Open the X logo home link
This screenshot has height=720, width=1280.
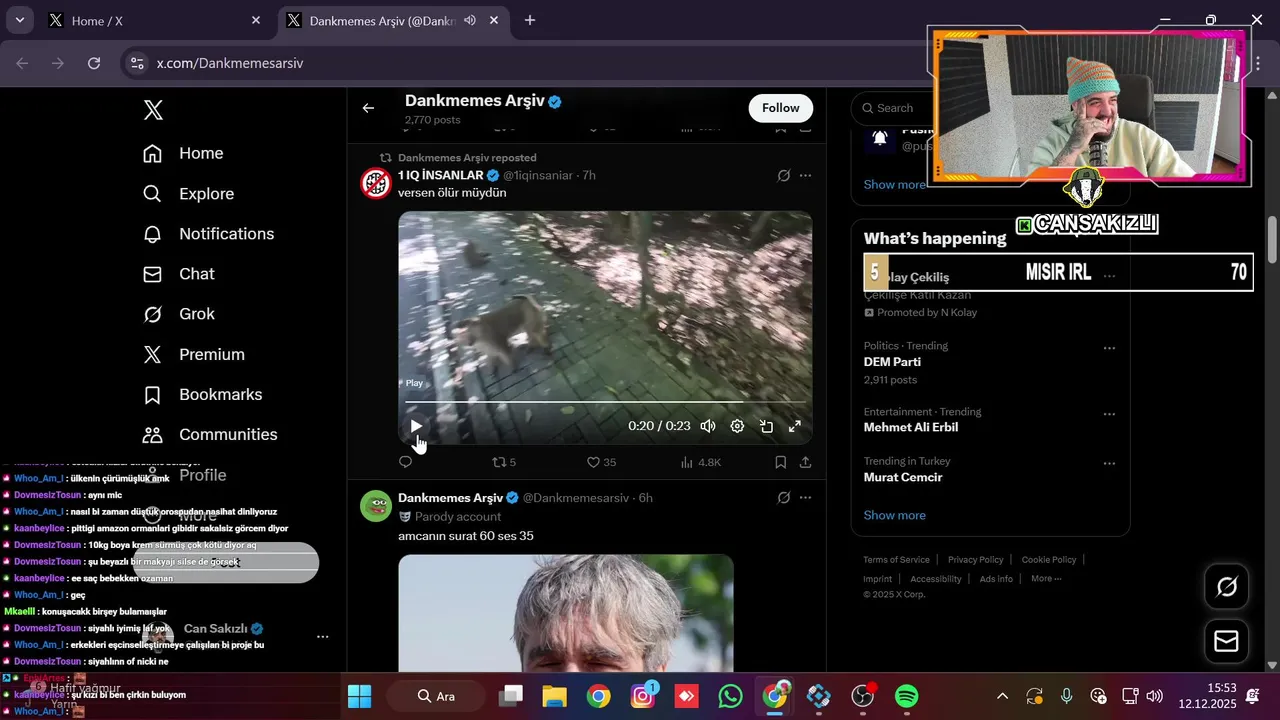click(153, 110)
